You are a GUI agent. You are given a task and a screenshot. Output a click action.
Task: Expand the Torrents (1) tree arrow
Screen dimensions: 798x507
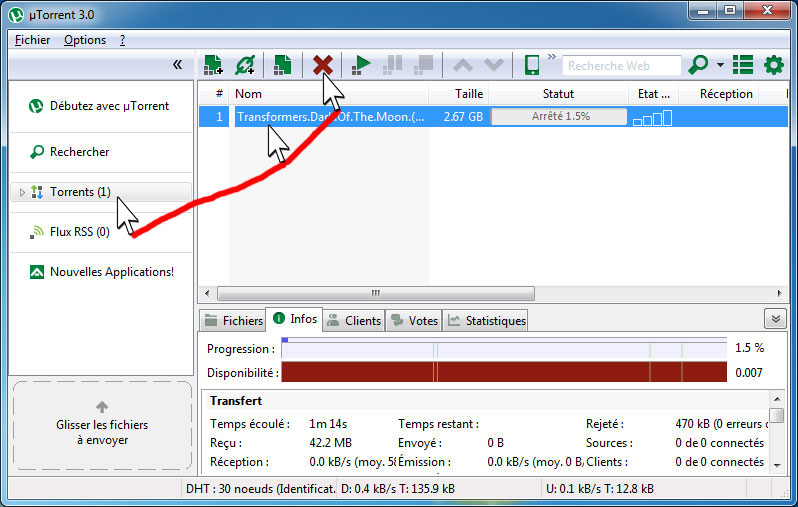pos(22,192)
